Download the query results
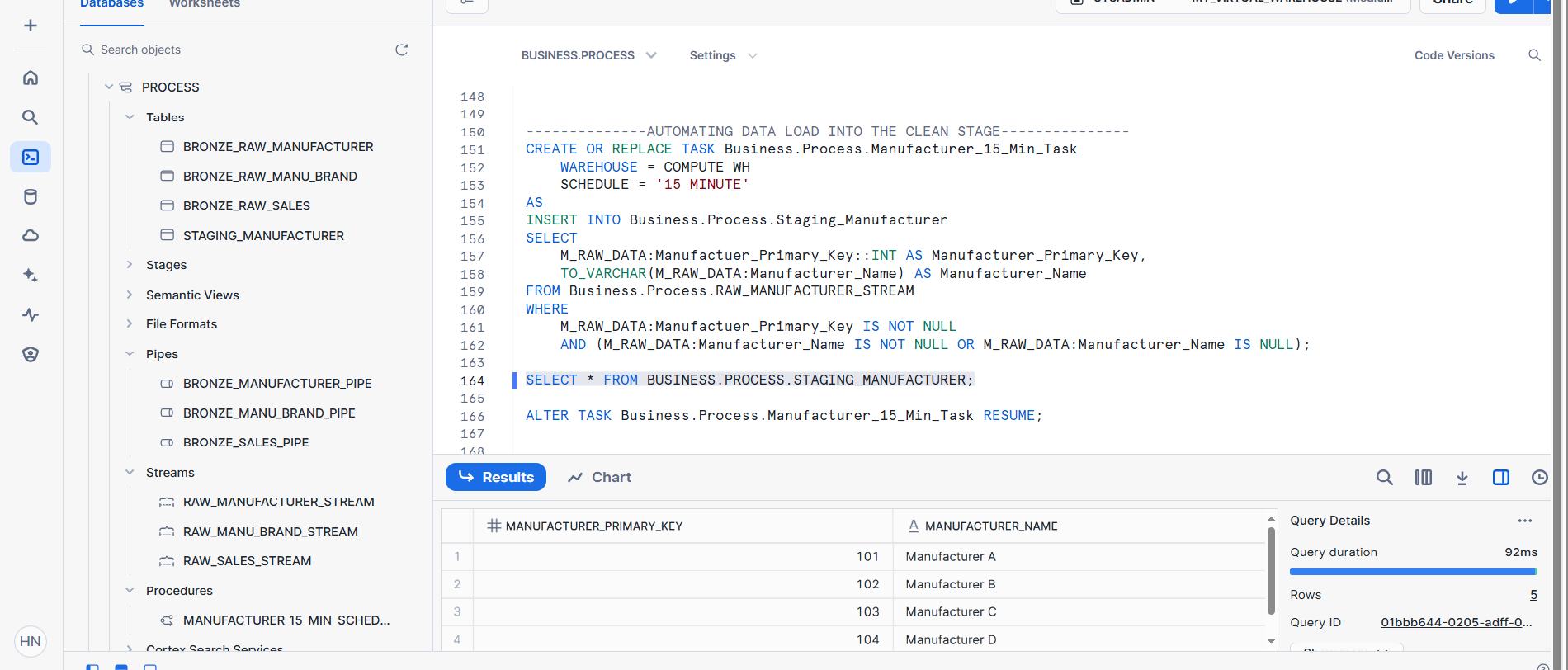The height and width of the screenshot is (670, 1568). coord(1462,477)
